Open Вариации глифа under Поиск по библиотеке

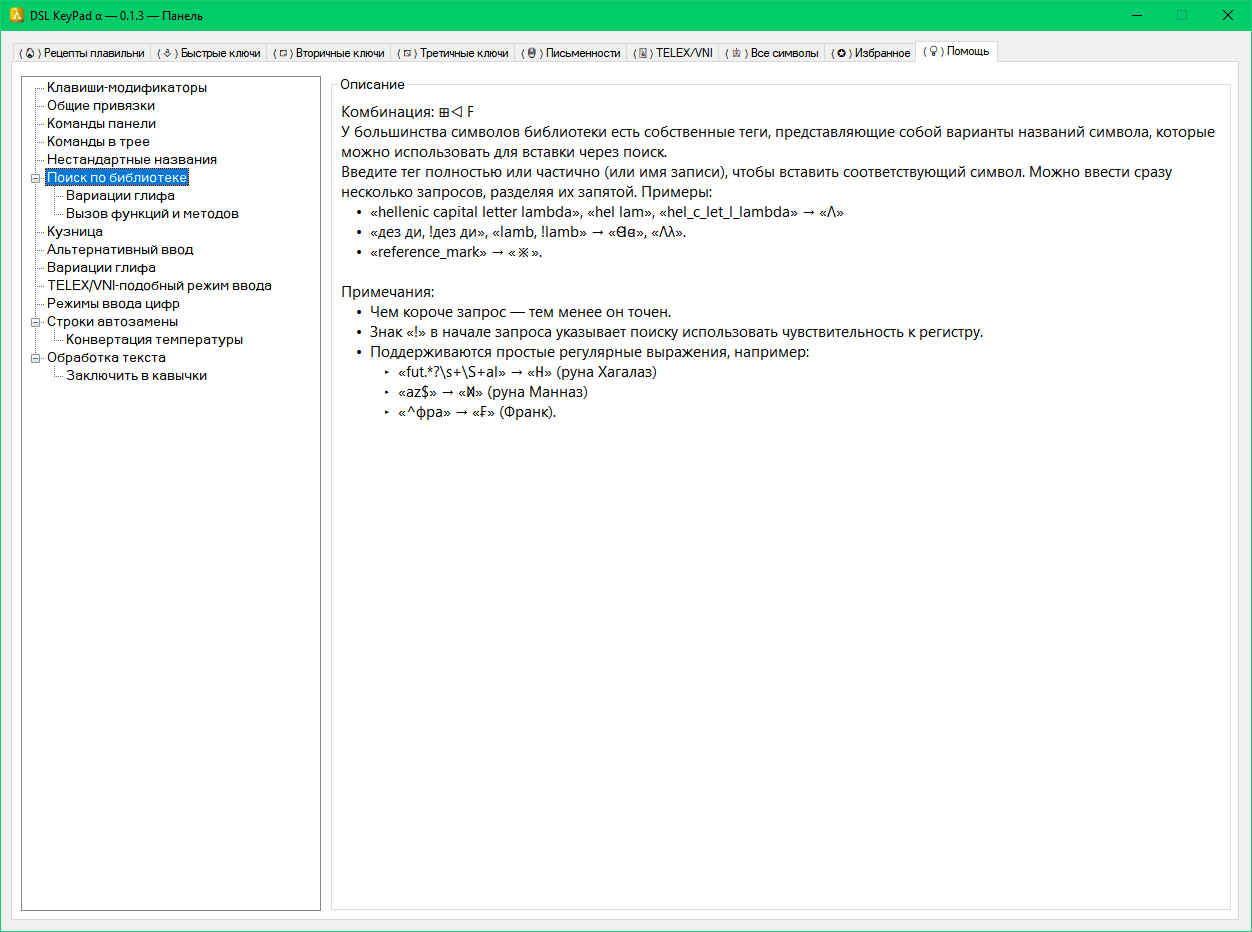point(120,196)
